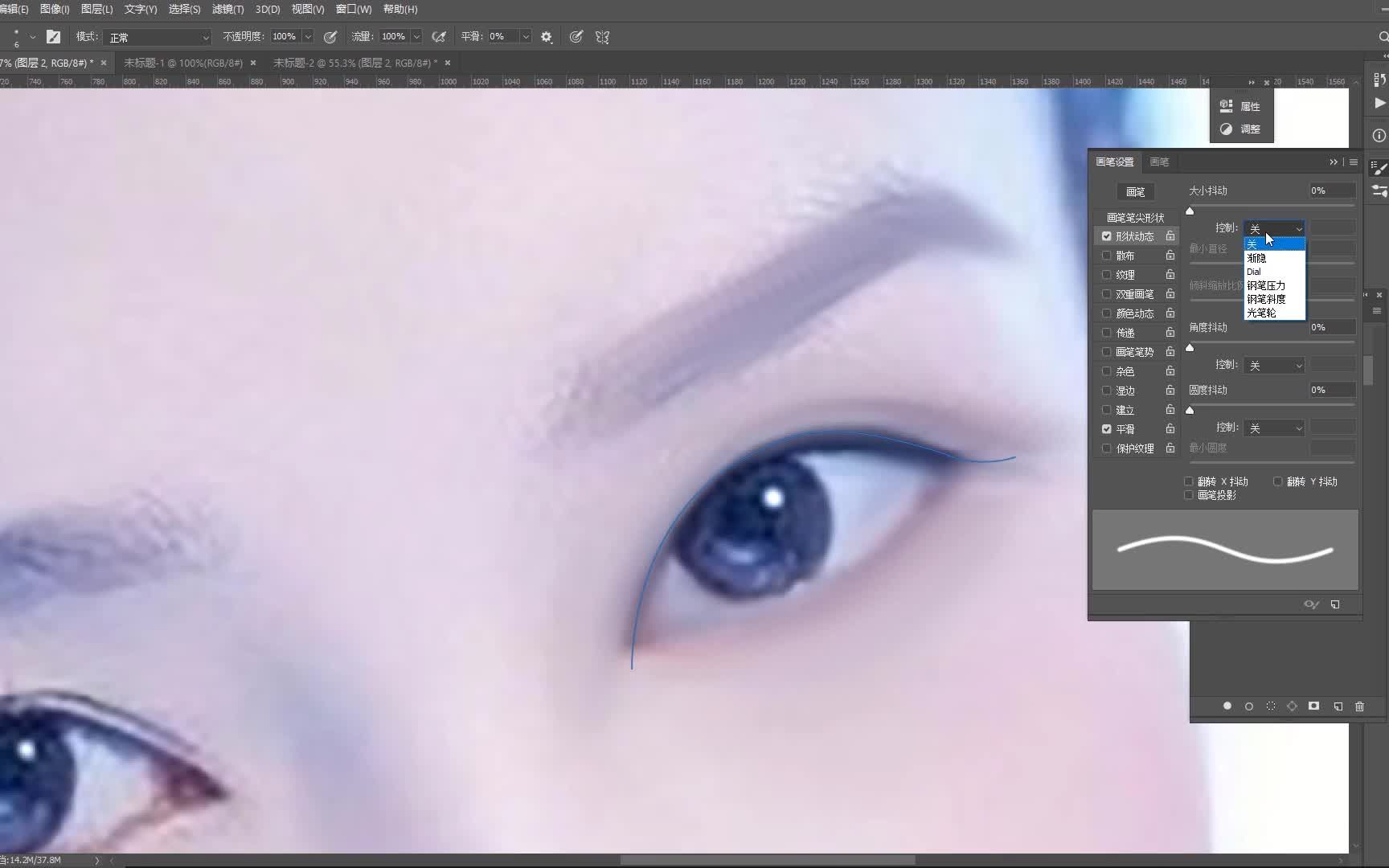This screenshot has width=1389, height=868.
Task: Click the 画笔笔尖形状 entry
Action: coord(1135,216)
